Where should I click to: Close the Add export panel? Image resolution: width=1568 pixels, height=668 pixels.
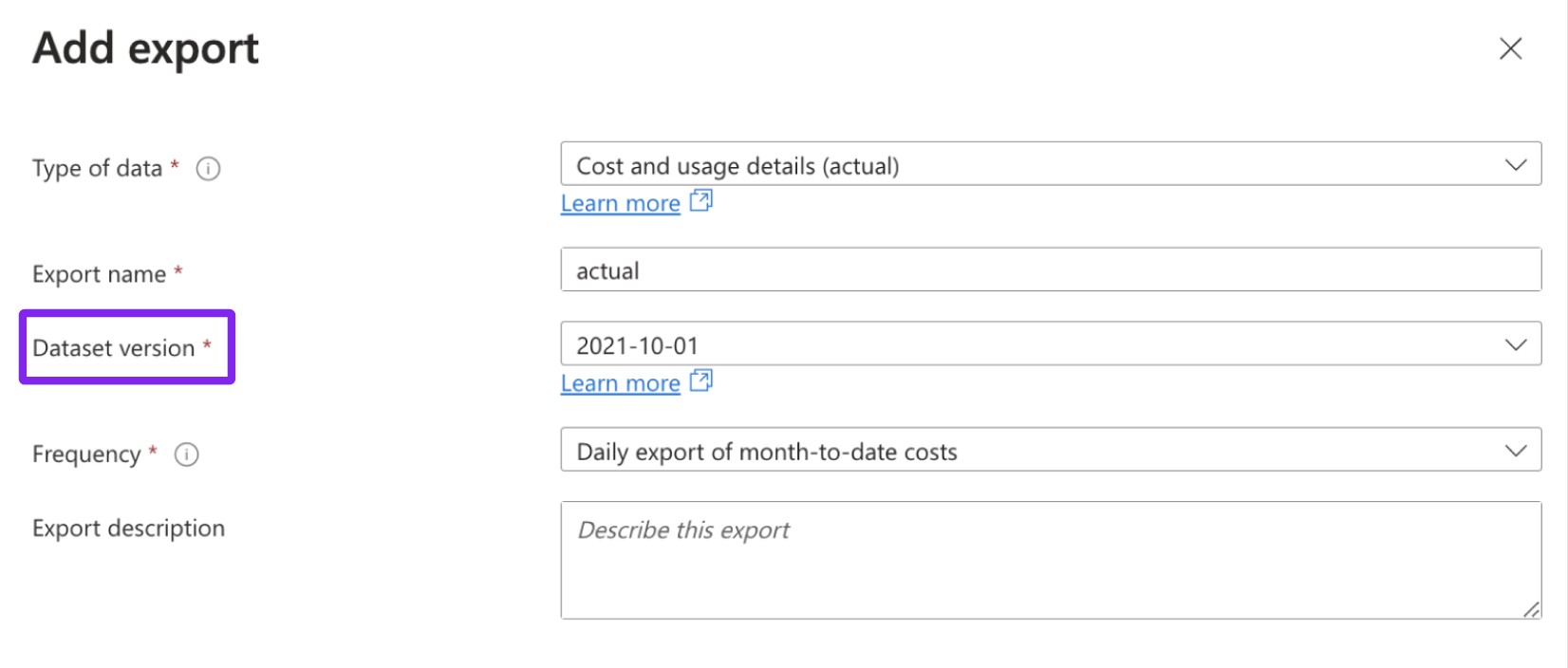pyautogui.click(x=1510, y=48)
